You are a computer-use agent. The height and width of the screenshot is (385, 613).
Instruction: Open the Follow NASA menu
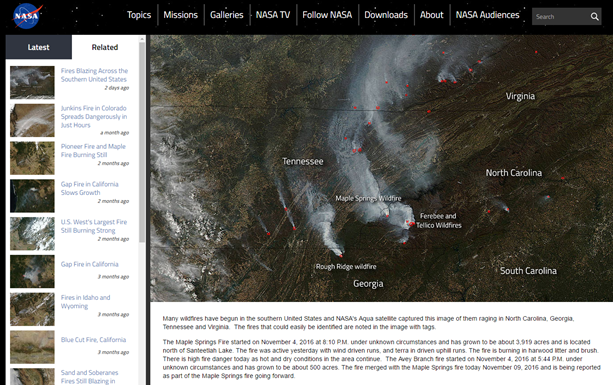(x=327, y=15)
